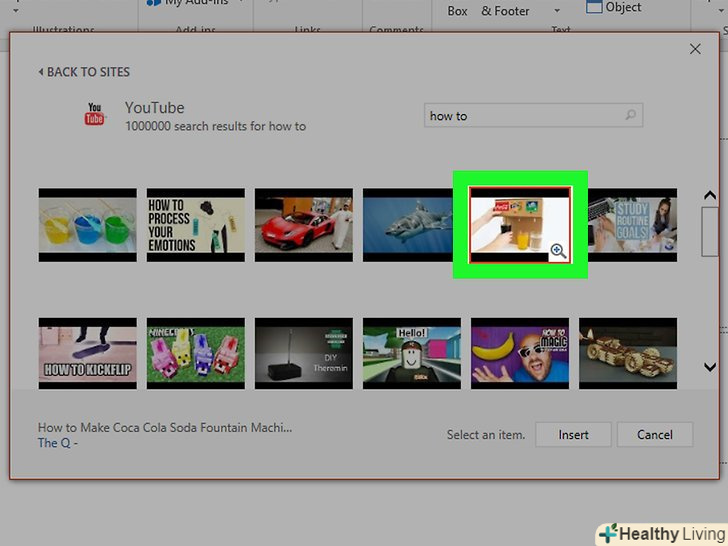
Task: Click the YouTube logo icon
Action: click(x=95, y=115)
